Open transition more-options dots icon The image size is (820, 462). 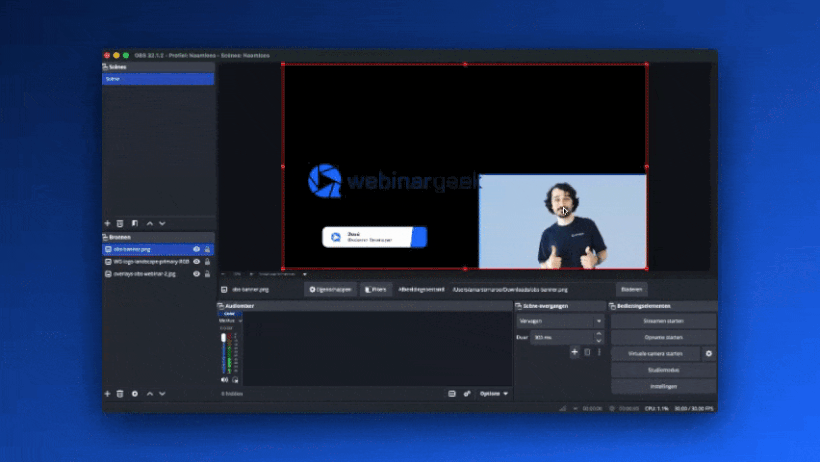(x=599, y=352)
